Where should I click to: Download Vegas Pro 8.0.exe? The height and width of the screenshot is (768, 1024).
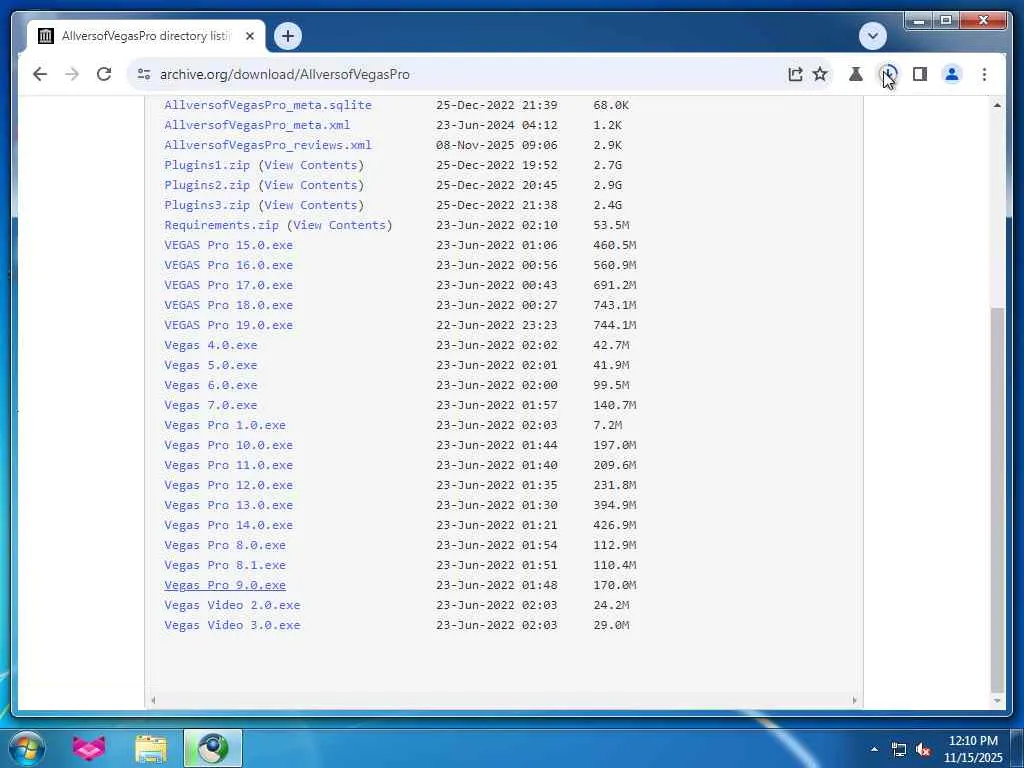coord(225,545)
